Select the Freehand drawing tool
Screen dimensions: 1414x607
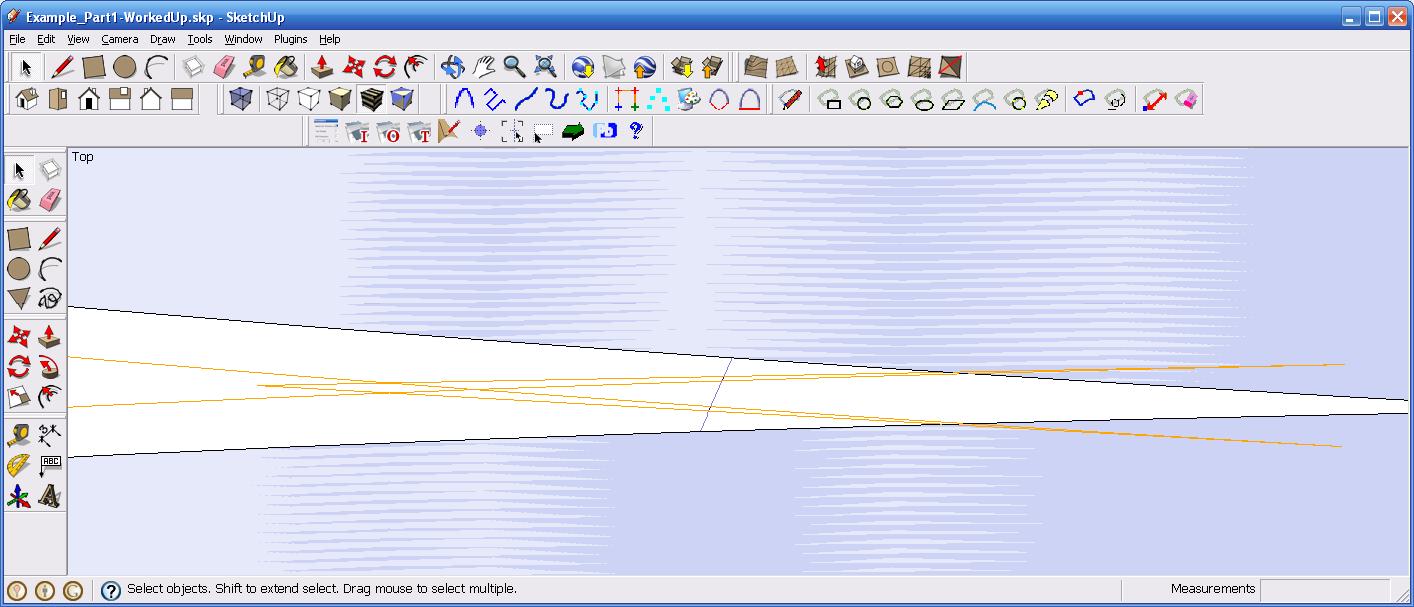point(49,299)
